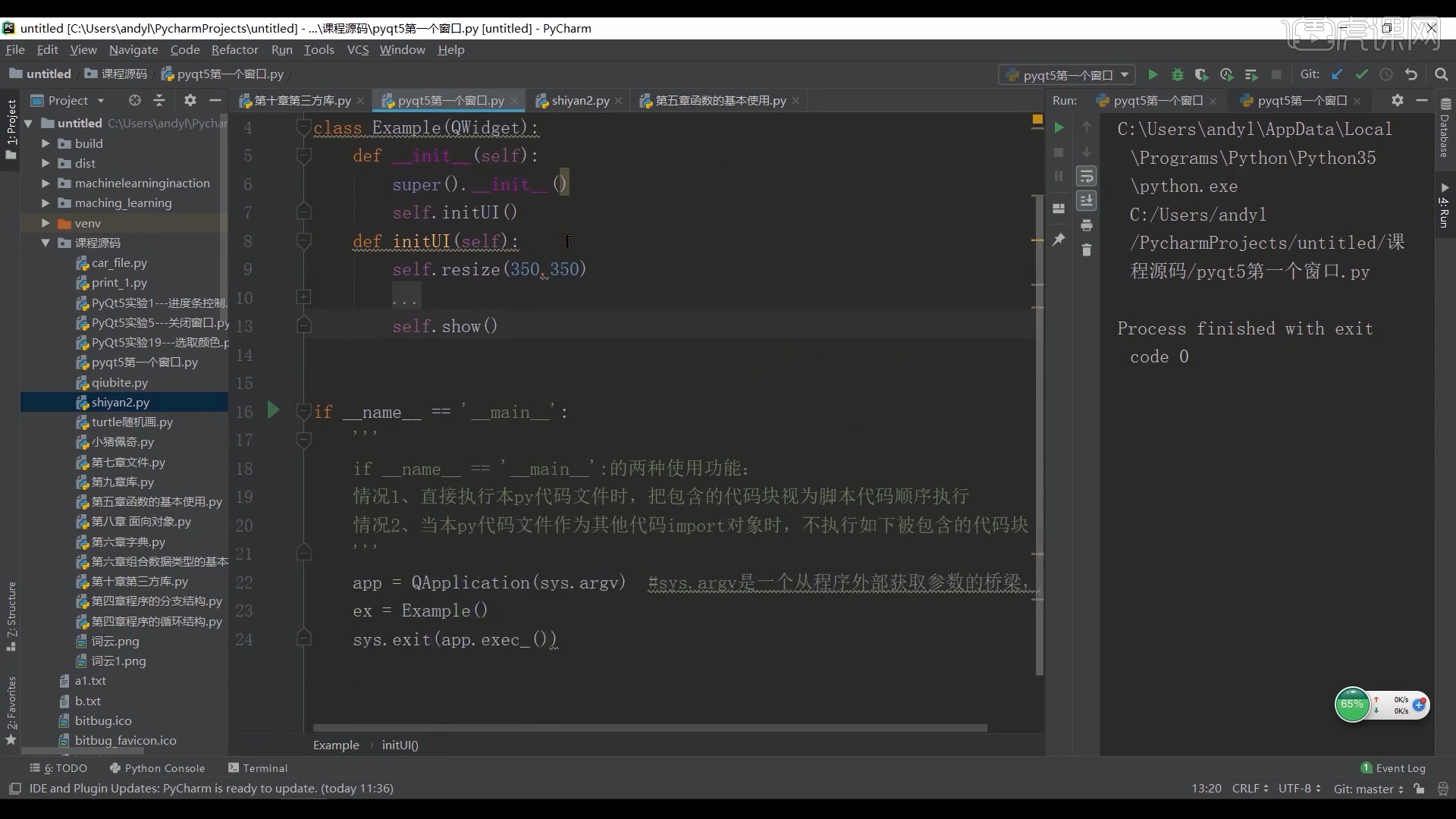The width and height of the screenshot is (1456, 819).
Task: Clear all Run console output with trash icon
Action: (1087, 249)
